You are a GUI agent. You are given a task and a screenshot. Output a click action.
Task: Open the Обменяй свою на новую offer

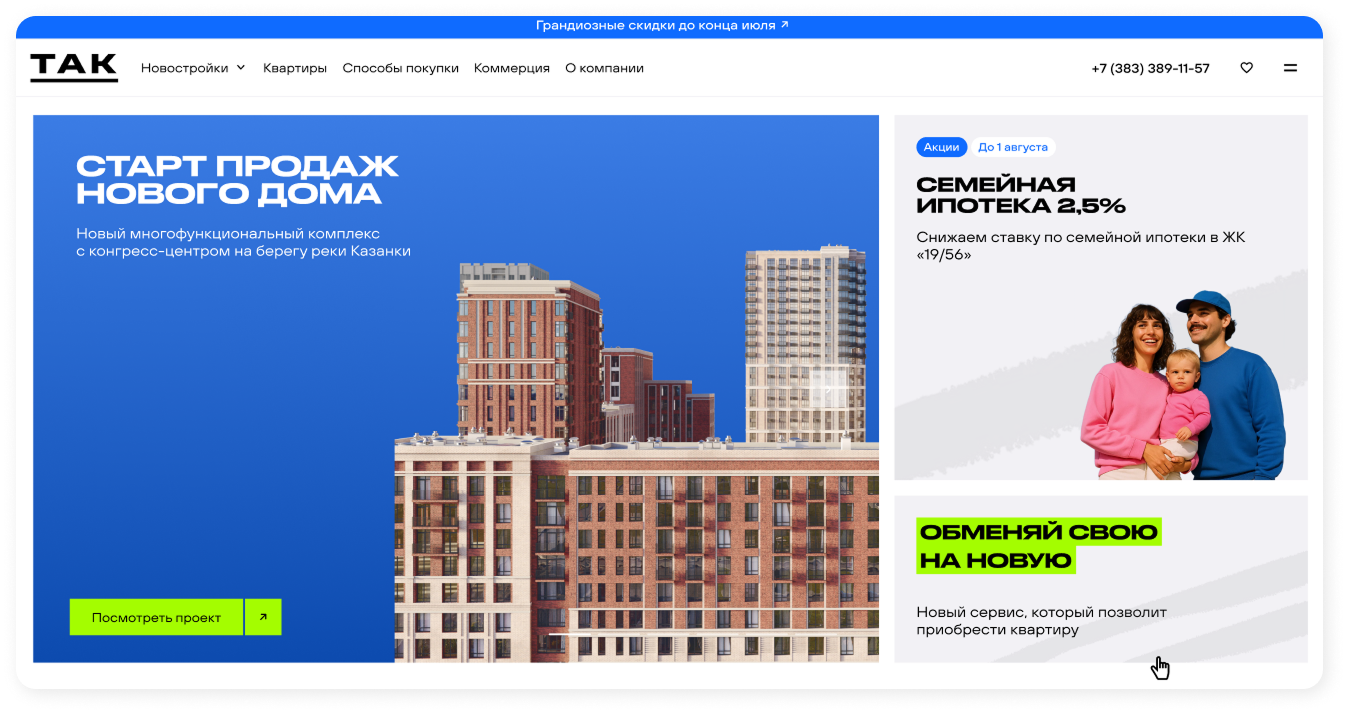click(1038, 546)
